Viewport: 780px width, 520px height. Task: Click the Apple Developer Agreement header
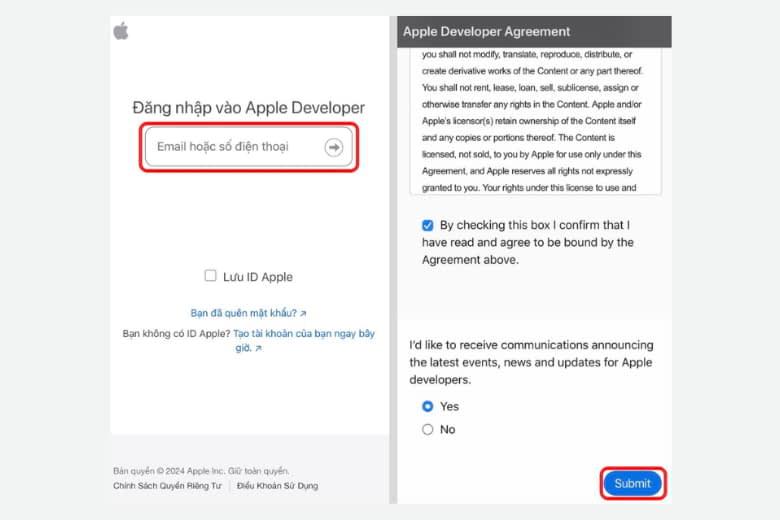pos(534,32)
